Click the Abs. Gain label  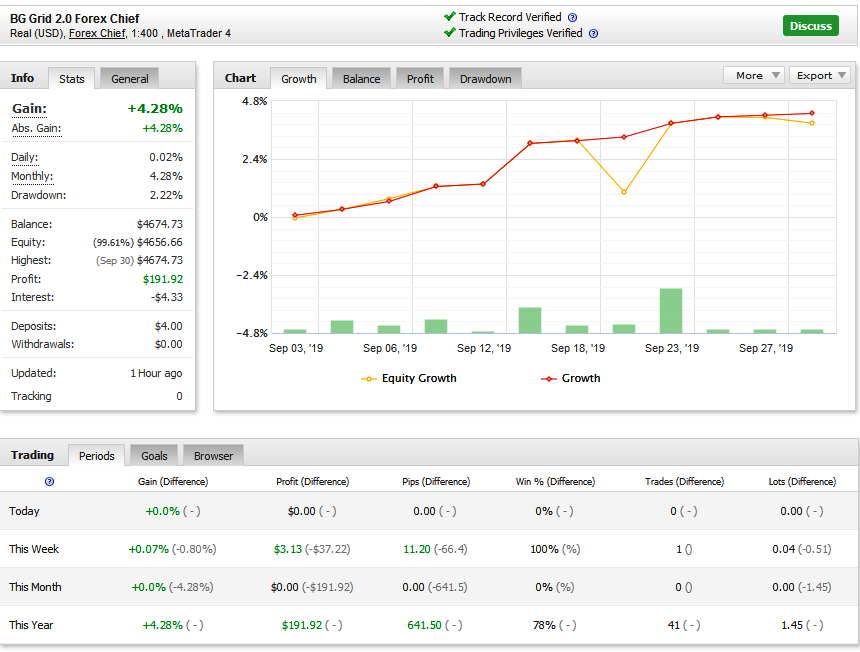(36, 129)
